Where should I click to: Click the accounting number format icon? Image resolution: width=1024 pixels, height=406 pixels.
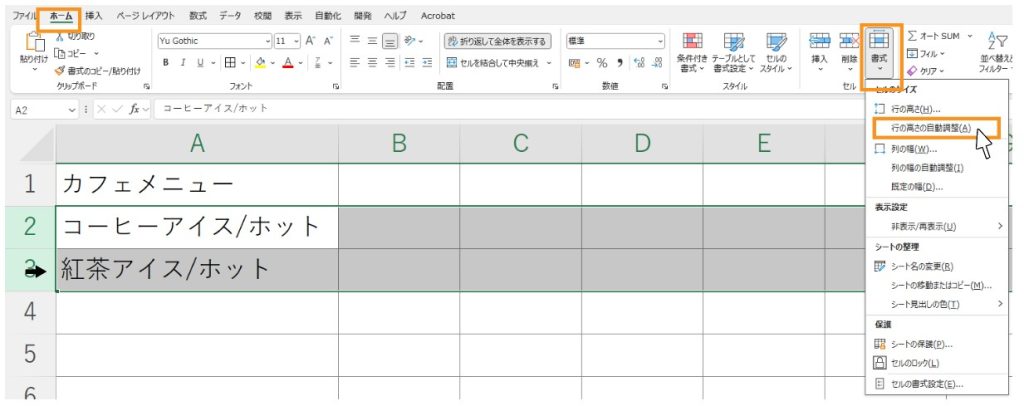[x=575, y=63]
